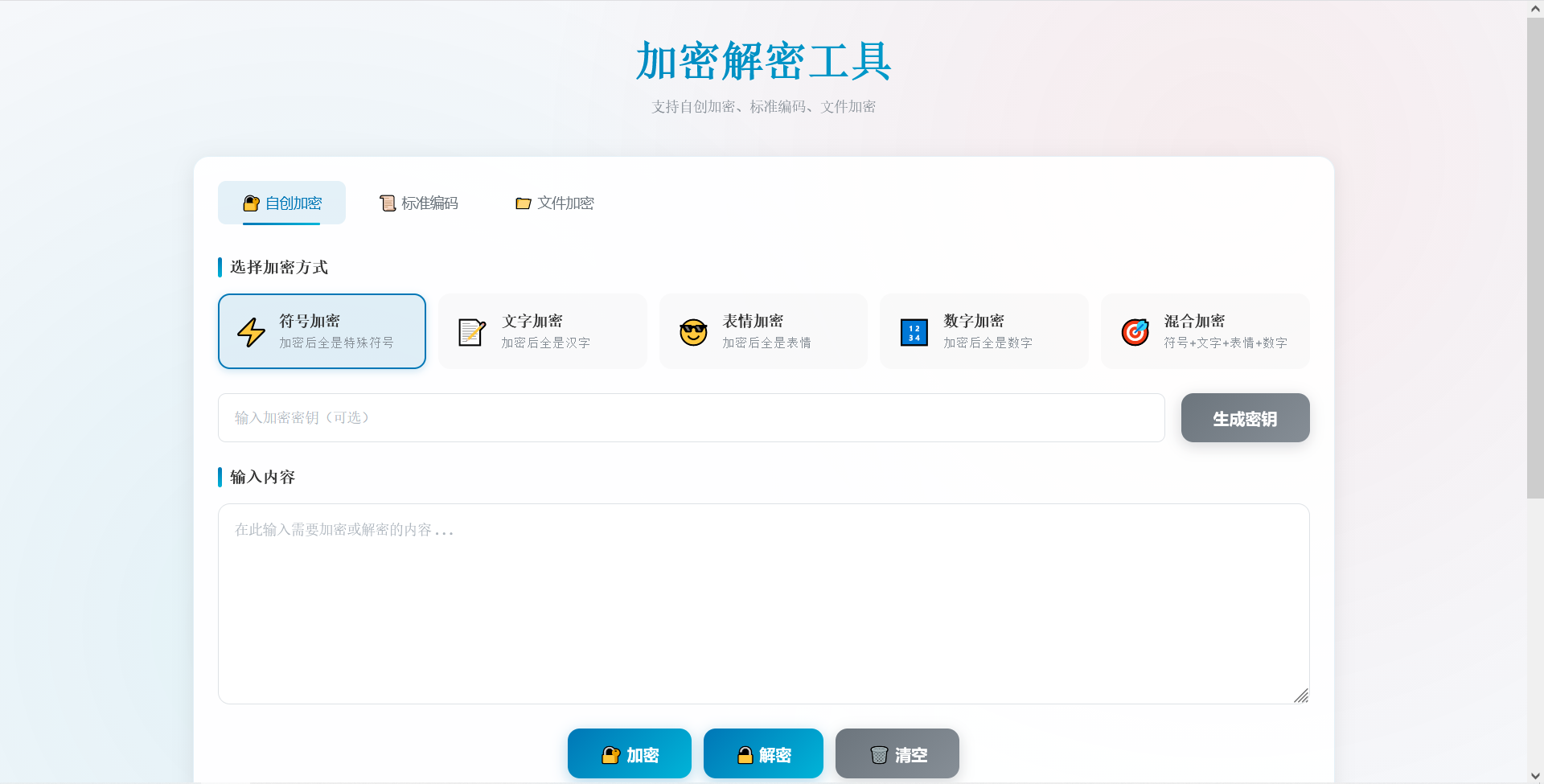Click the description 符号+文字+表情+数字
This screenshot has width=1544, height=784.
[x=1226, y=343]
